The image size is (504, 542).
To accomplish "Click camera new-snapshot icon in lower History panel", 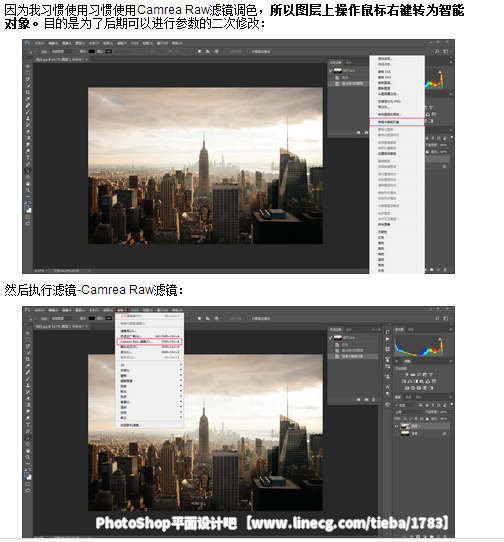I will tap(366, 399).
